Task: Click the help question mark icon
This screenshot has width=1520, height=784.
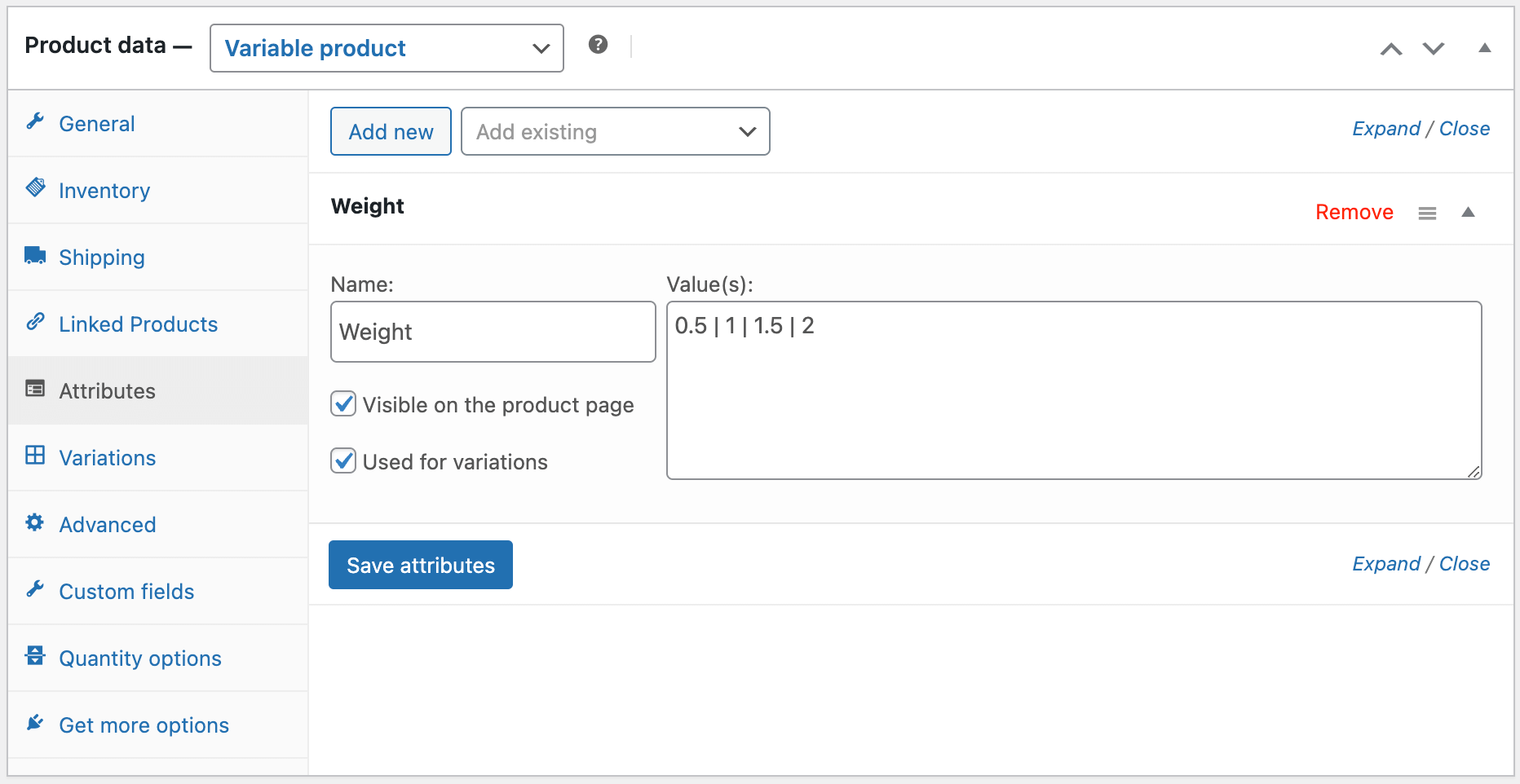Action: point(598,45)
